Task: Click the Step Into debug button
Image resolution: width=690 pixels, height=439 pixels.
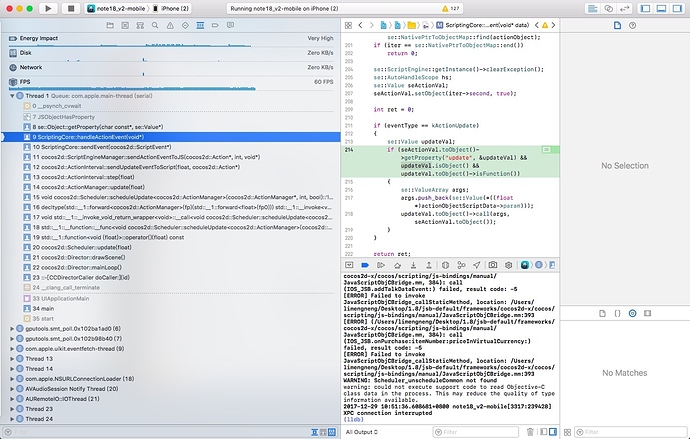Action: 413,265
